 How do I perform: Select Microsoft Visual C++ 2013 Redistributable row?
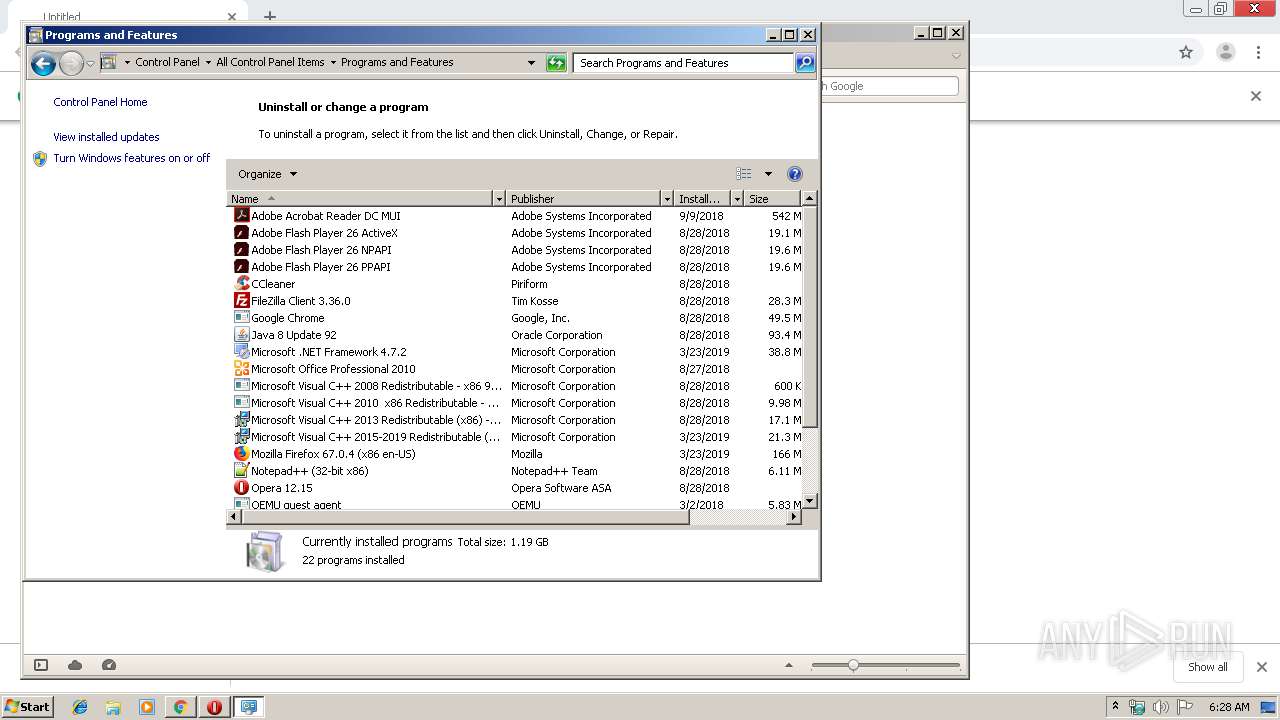click(515, 420)
